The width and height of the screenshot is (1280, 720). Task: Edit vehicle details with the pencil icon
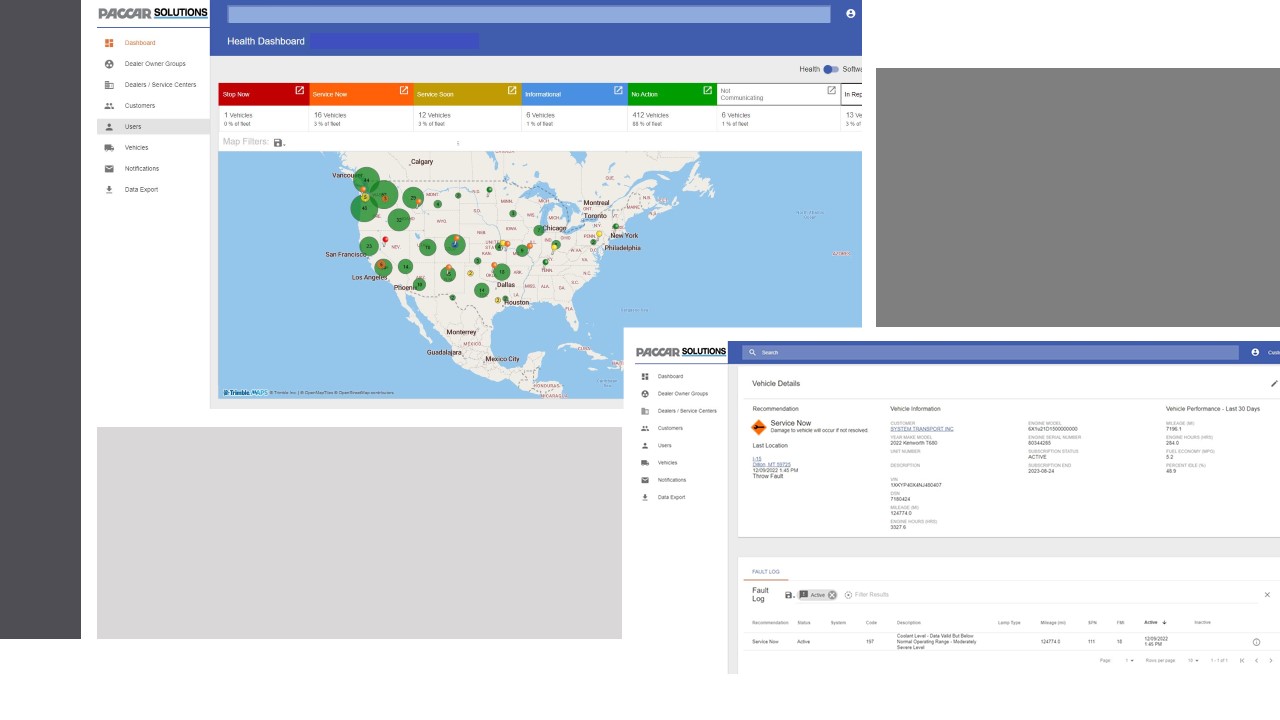(1274, 383)
